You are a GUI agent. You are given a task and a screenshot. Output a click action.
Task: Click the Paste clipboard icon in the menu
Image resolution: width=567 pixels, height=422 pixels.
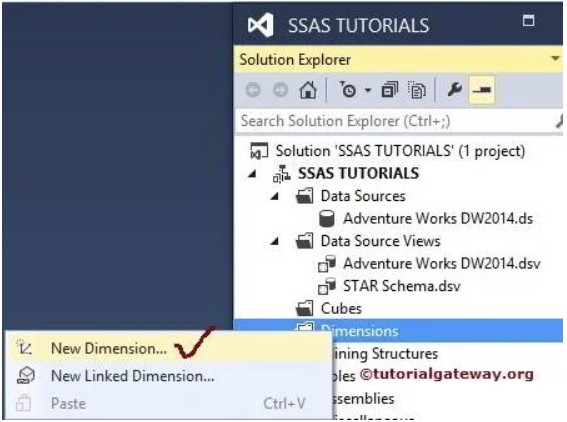click(x=23, y=403)
